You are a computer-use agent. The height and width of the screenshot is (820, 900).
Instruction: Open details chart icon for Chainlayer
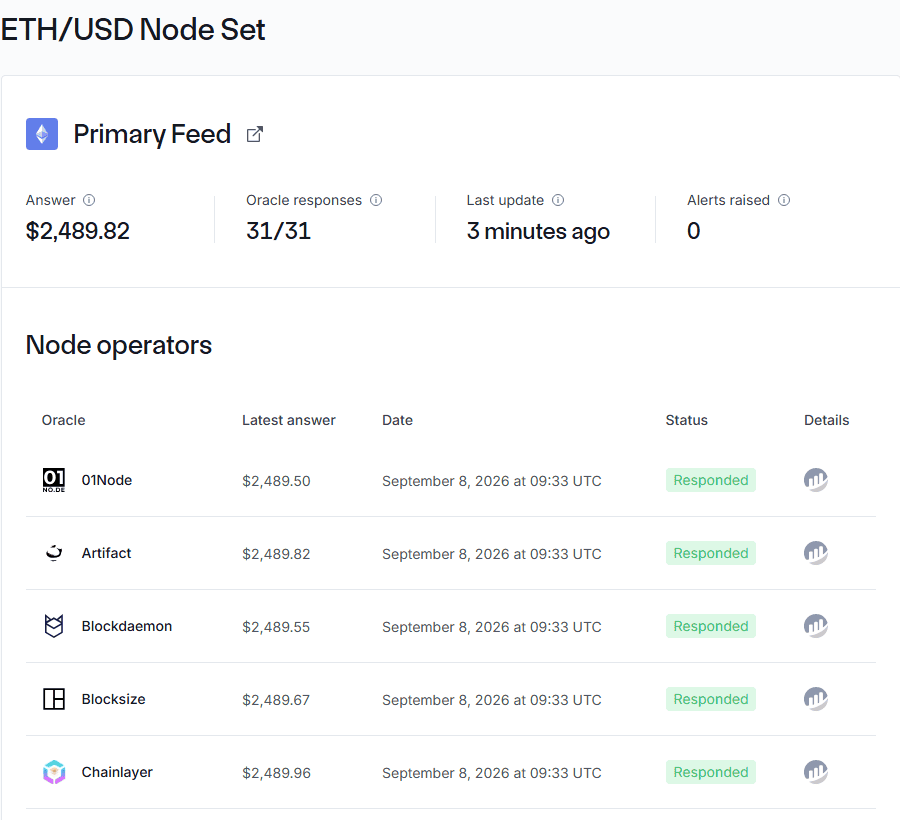(816, 771)
